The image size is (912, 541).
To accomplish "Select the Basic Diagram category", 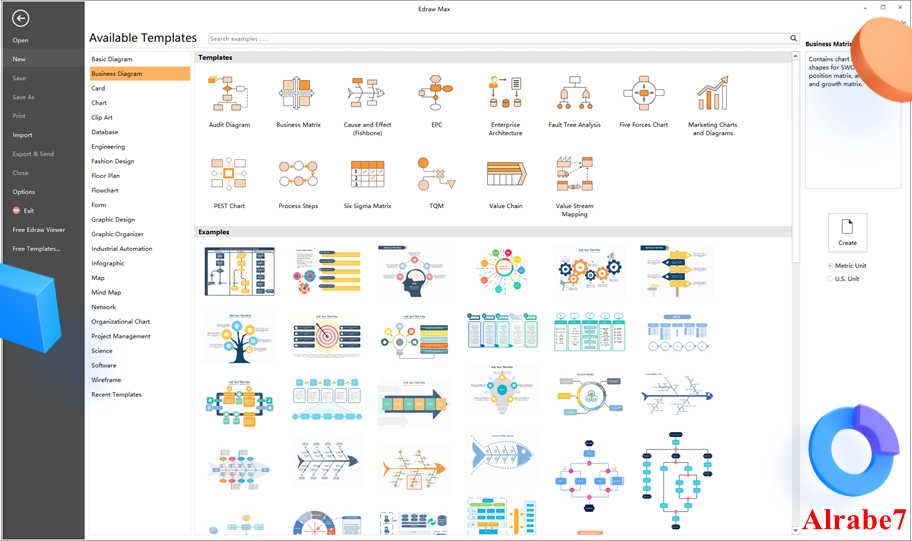I will coord(112,59).
